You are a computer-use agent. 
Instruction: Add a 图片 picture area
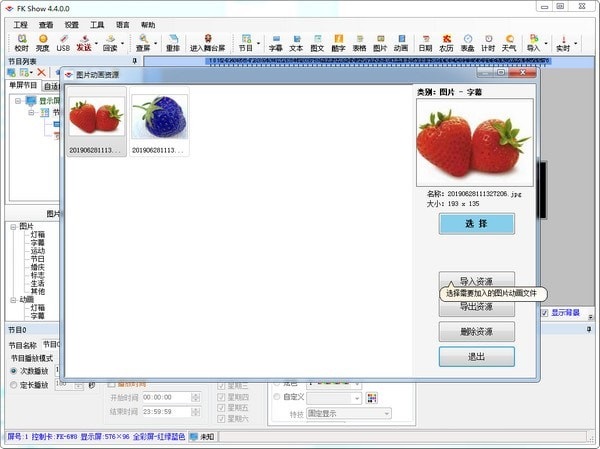[380, 43]
